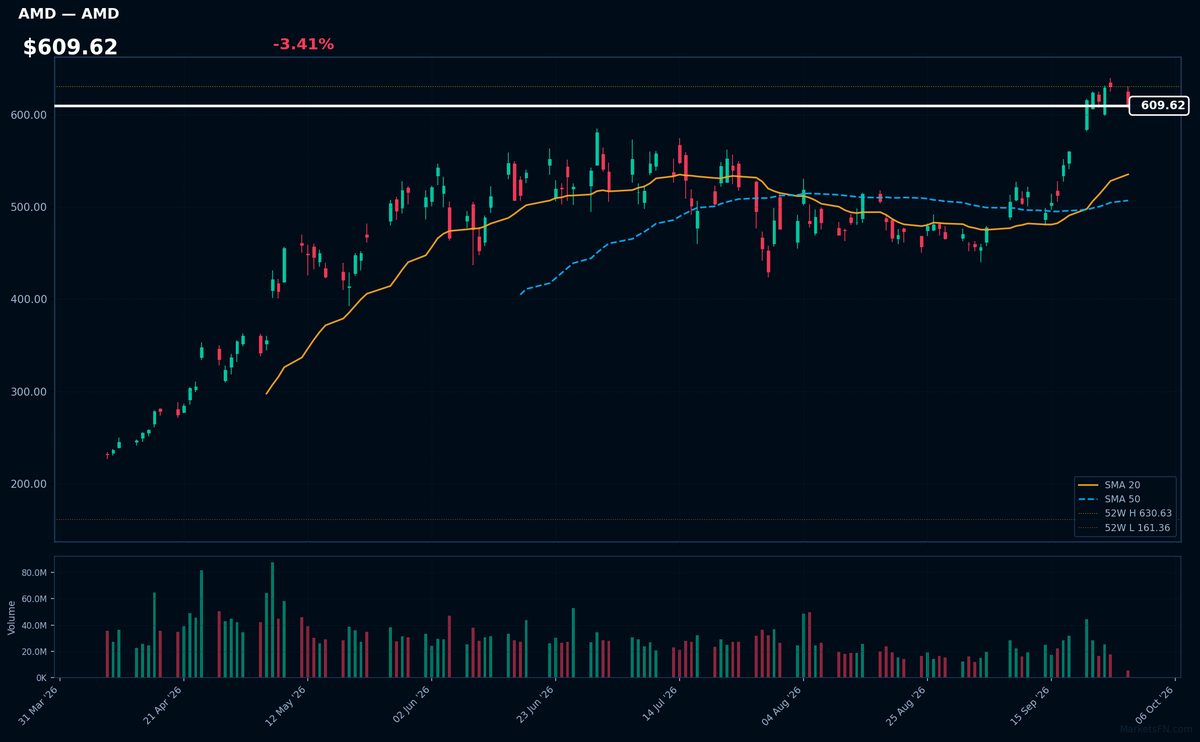Click the 23 Jun '26 date label
Viewport: 1200px width, 742px height.
[x=537, y=705]
